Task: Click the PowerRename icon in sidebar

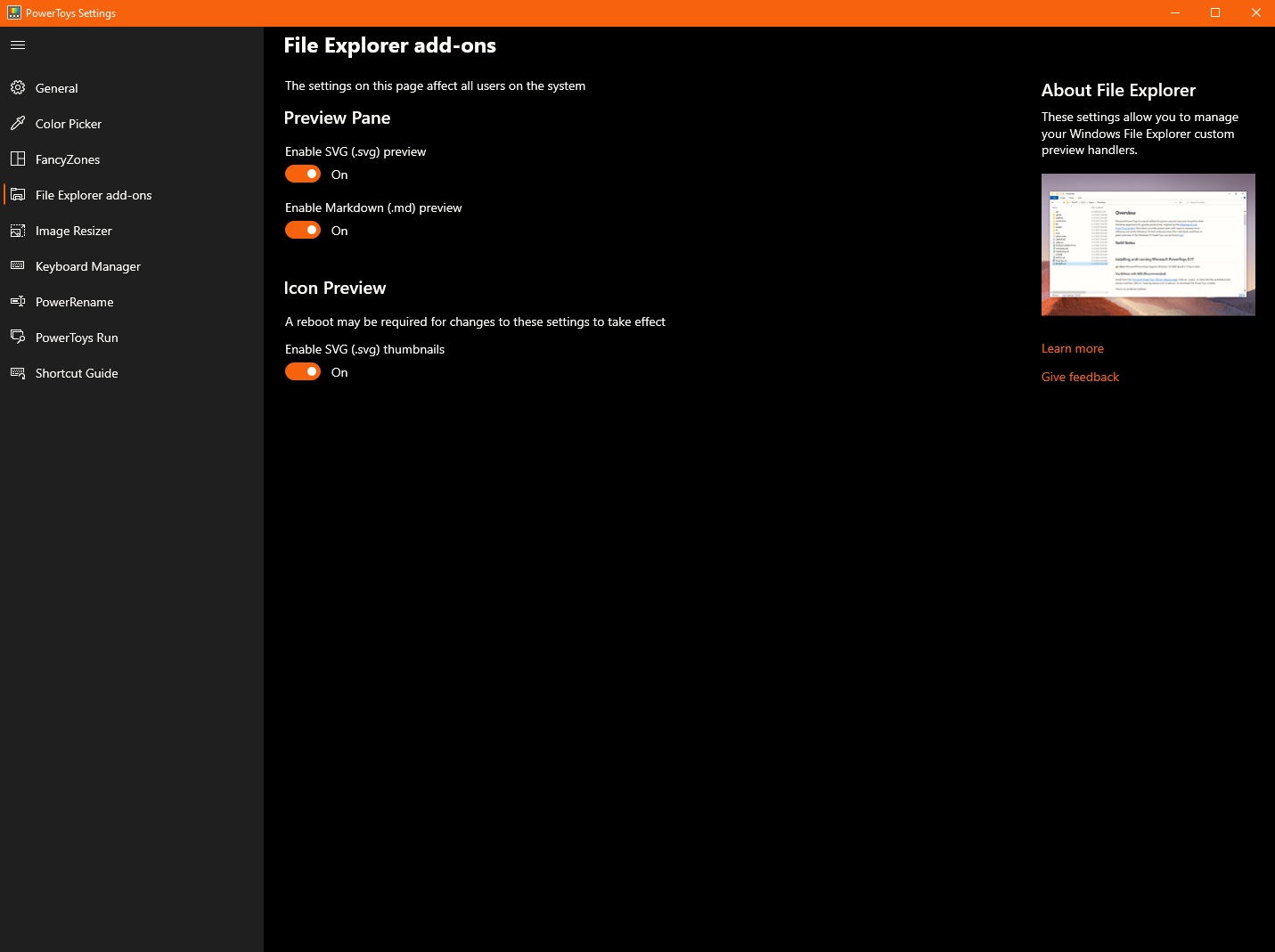Action: [x=18, y=301]
